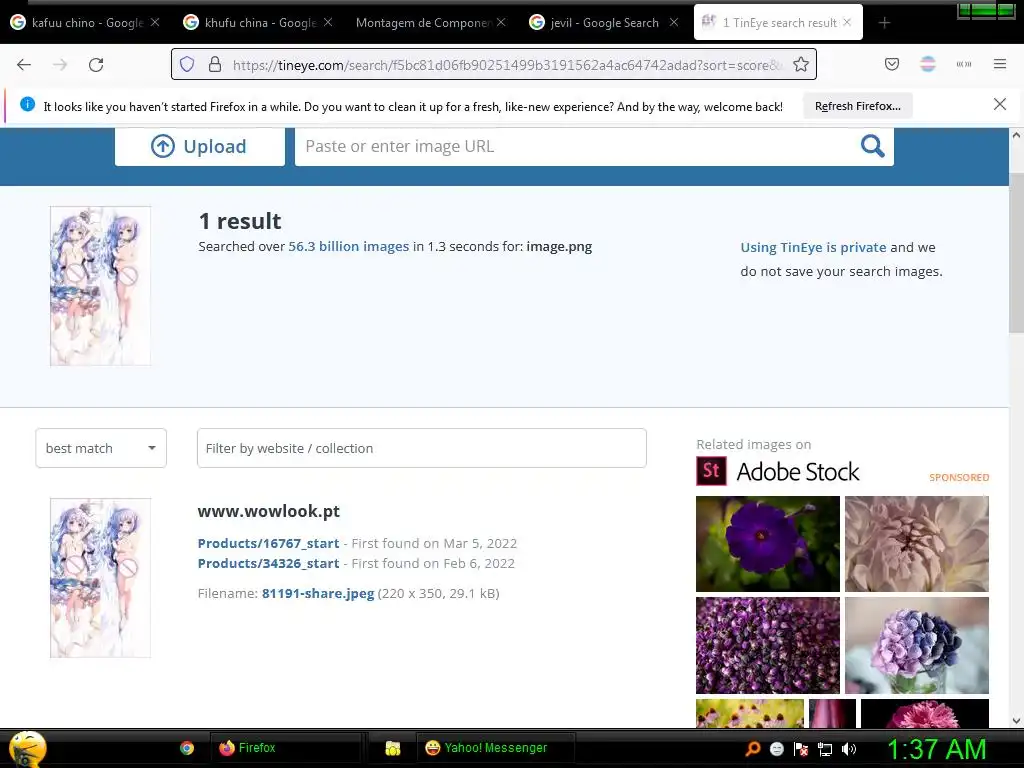Click the scrollbar down arrow
The height and width of the screenshot is (768, 1024).
[1016, 721]
